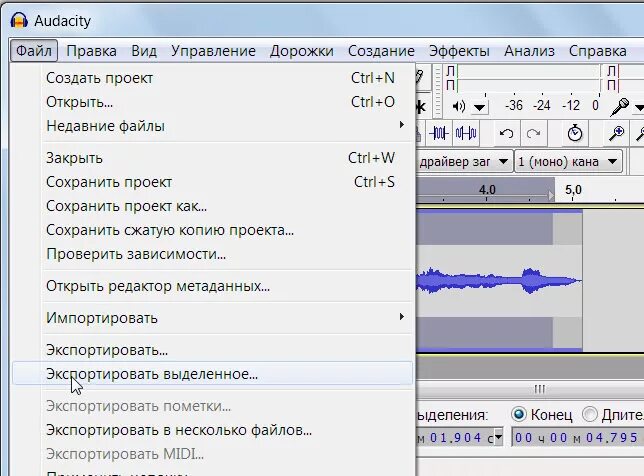This screenshot has height=476, width=644.
Task: Open the Эффекты menu
Action: click(x=459, y=51)
